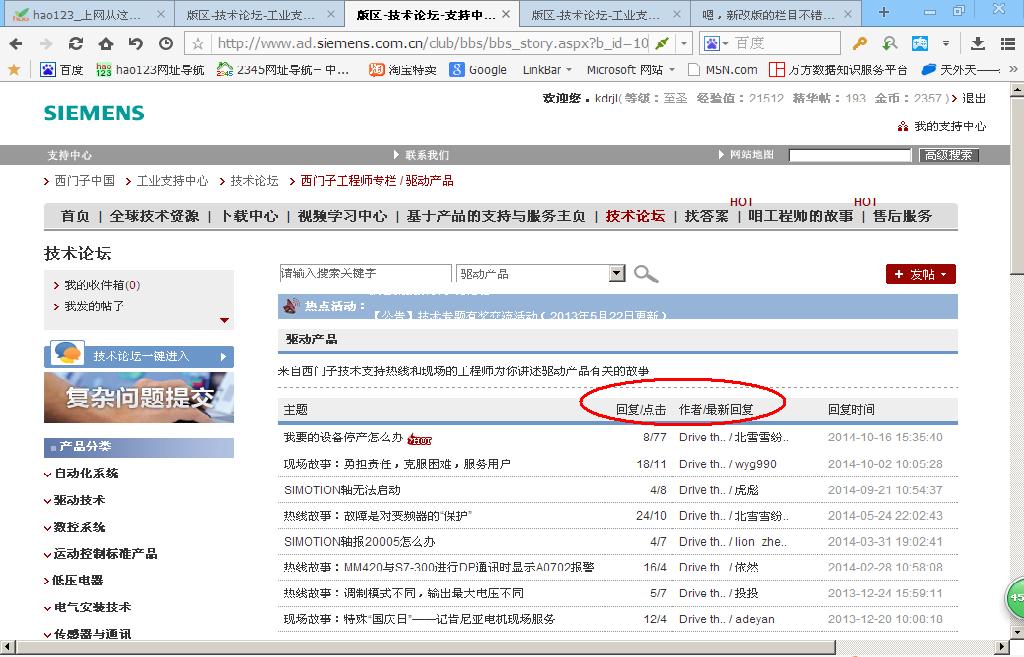The height and width of the screenshot is (657, 1024).
Task: Expand the 数控系统 product category
Action: click(79, 527)
